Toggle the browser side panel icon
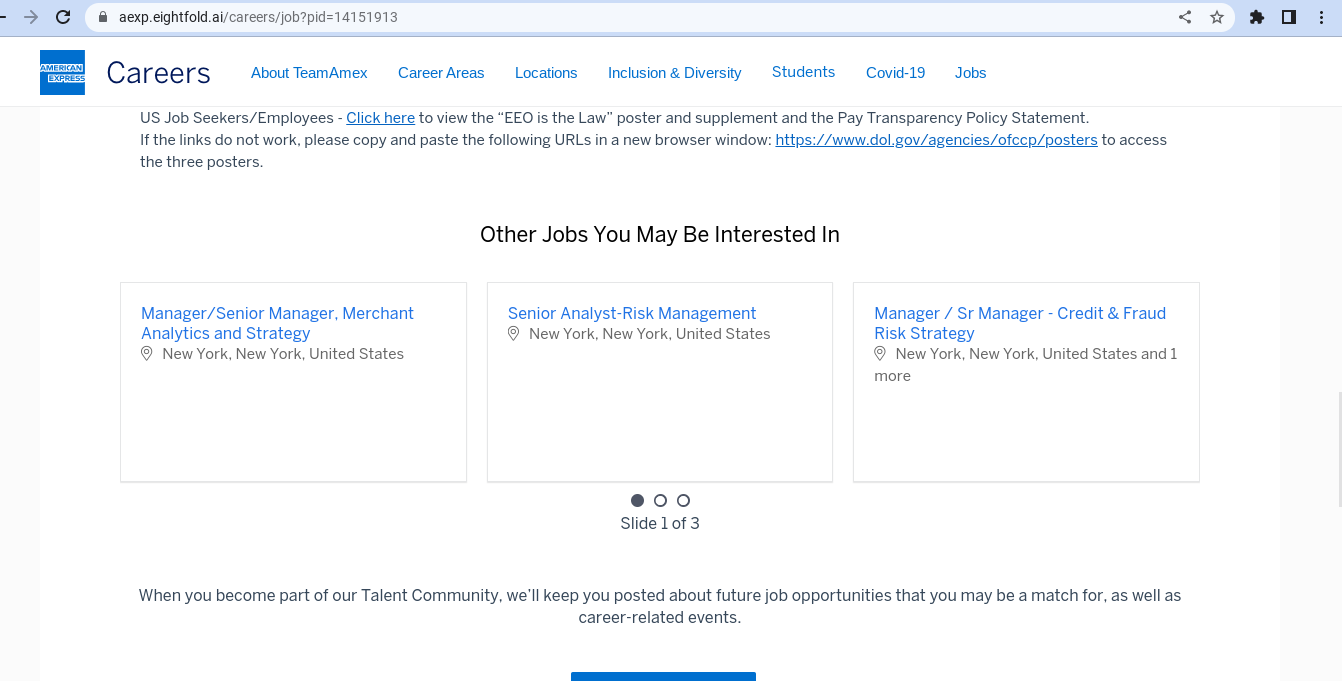Screen dimensions: 1342x681 [1289, 17]
